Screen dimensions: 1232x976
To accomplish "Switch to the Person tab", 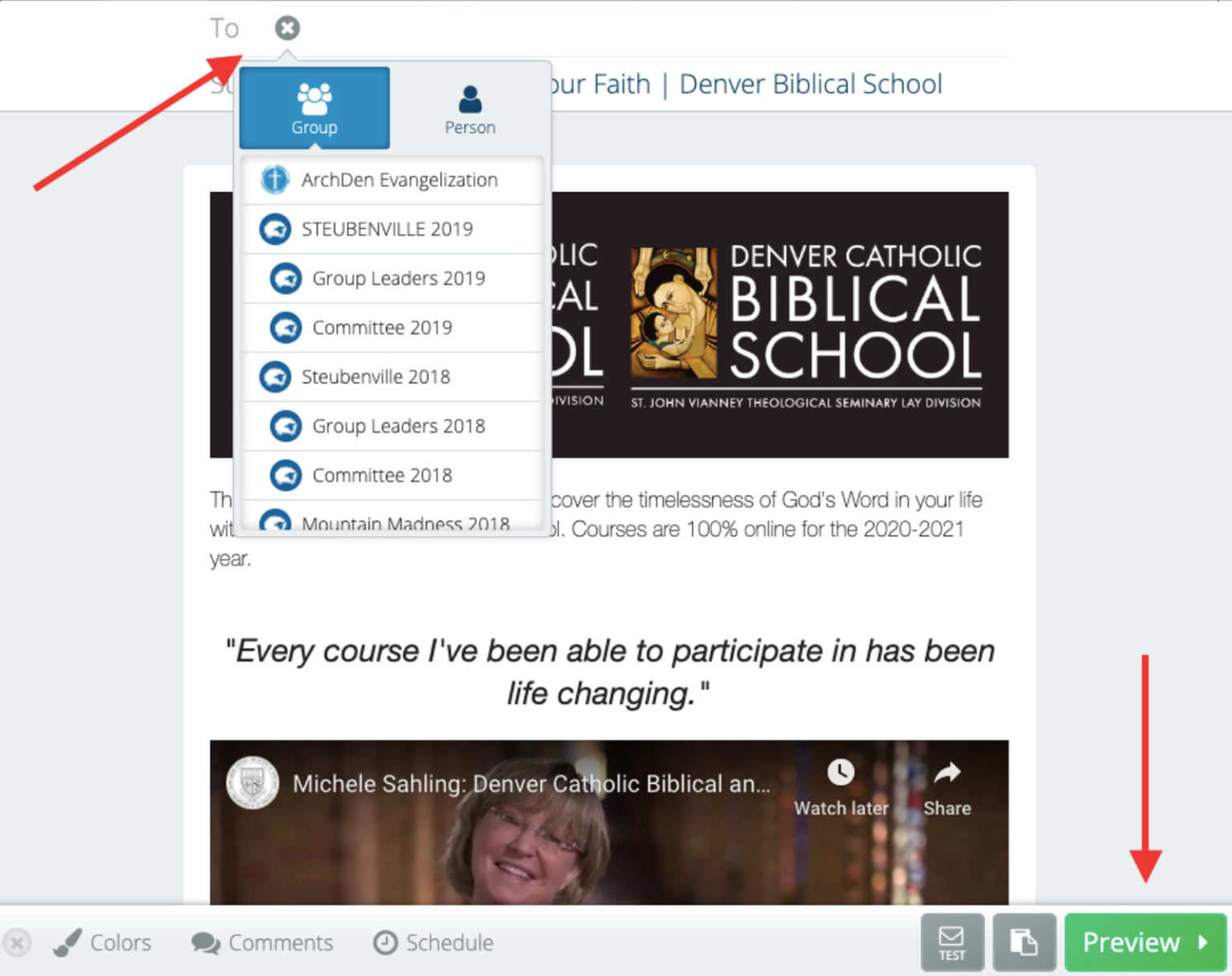I will (470, 109).
